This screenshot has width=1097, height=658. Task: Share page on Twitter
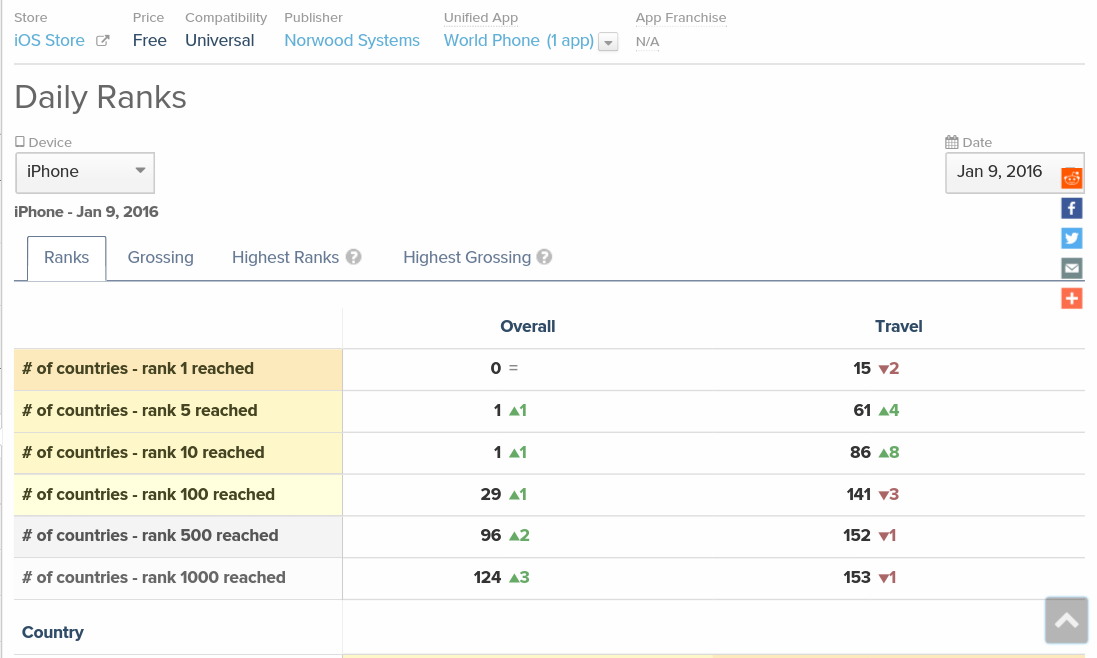(1072, 238)
